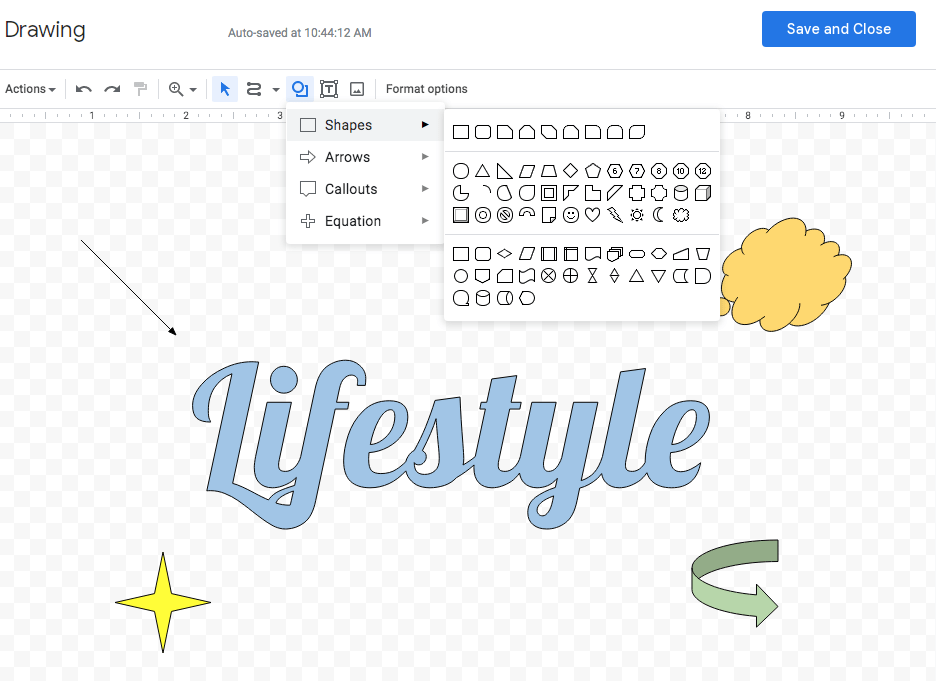The image size is (936, 681).
Task: Select the yellow four-point star on the canvas
Action: [x=163, y=602]
